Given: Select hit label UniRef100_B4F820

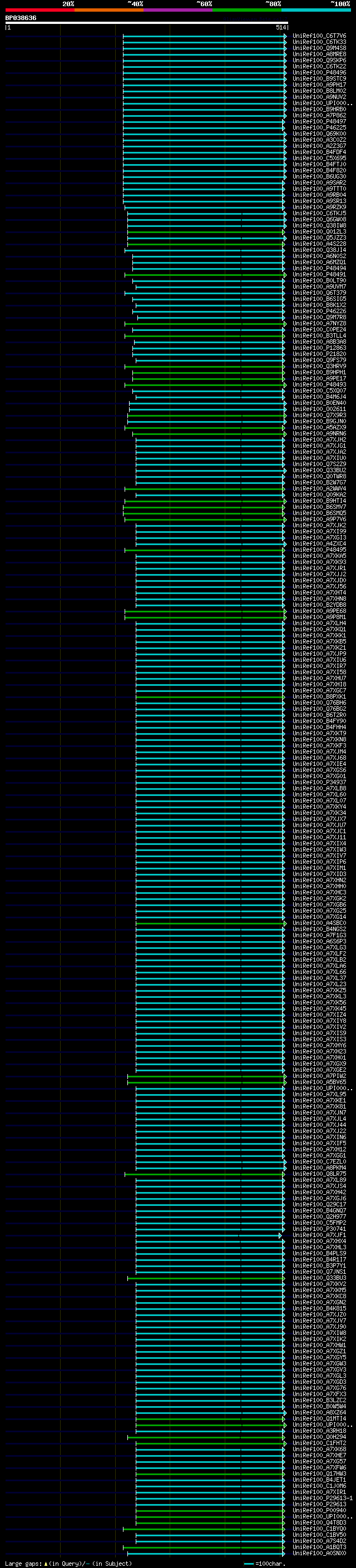Looking at the screenshot, I should [x=319, y=170].
